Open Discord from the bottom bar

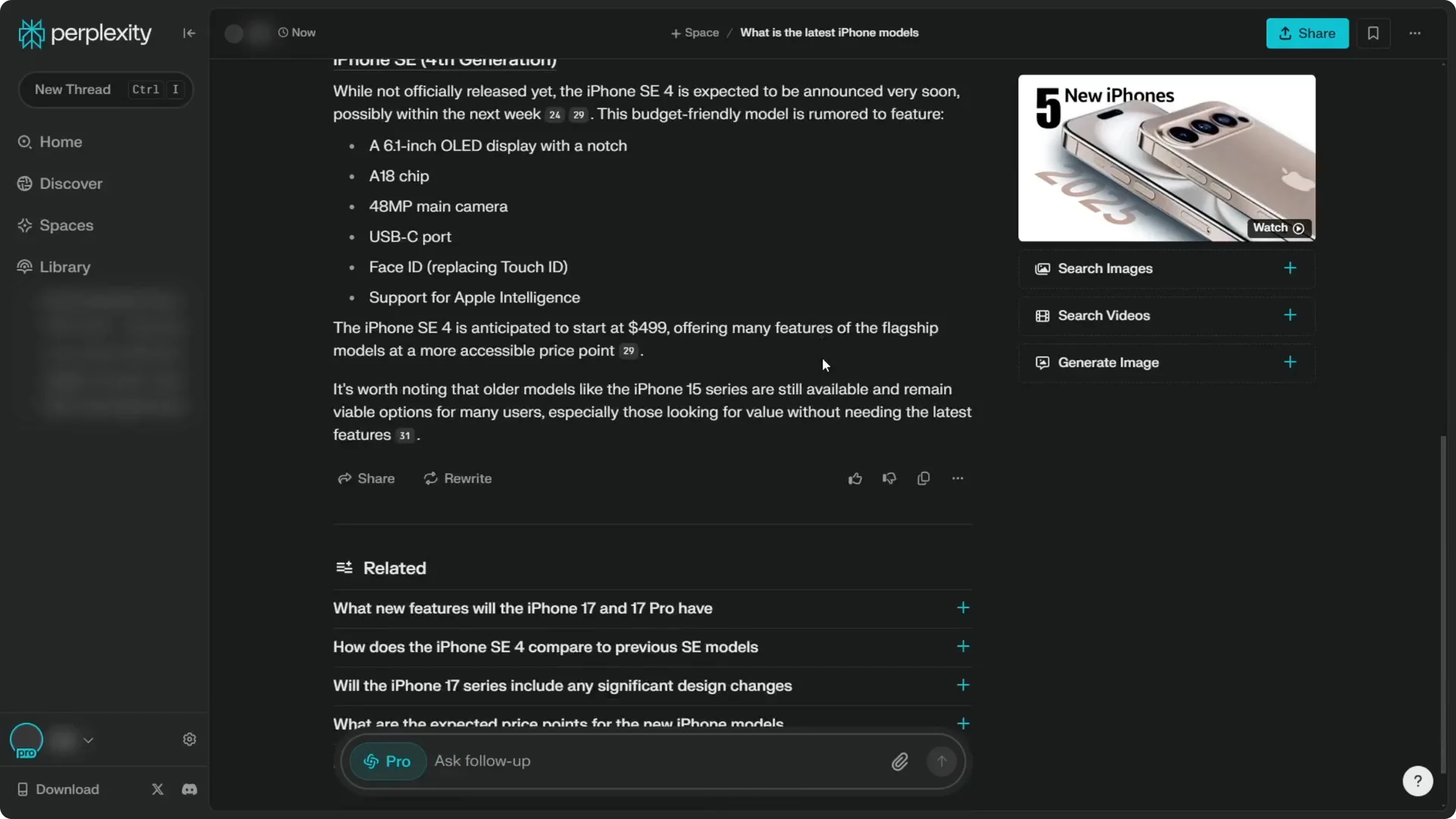[x=189, y=789]
